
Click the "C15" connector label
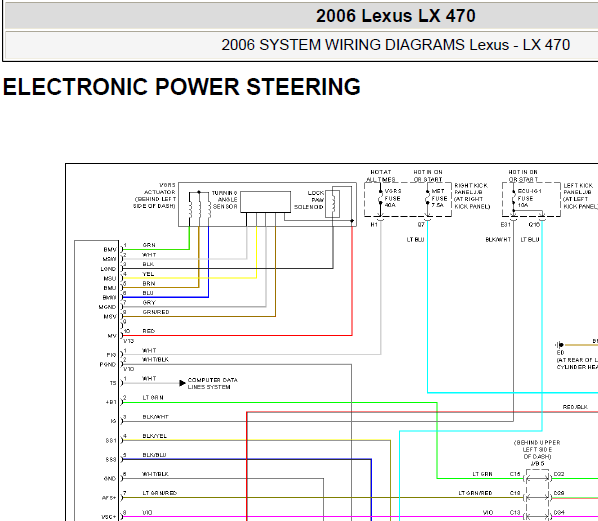tap(515, 474)
